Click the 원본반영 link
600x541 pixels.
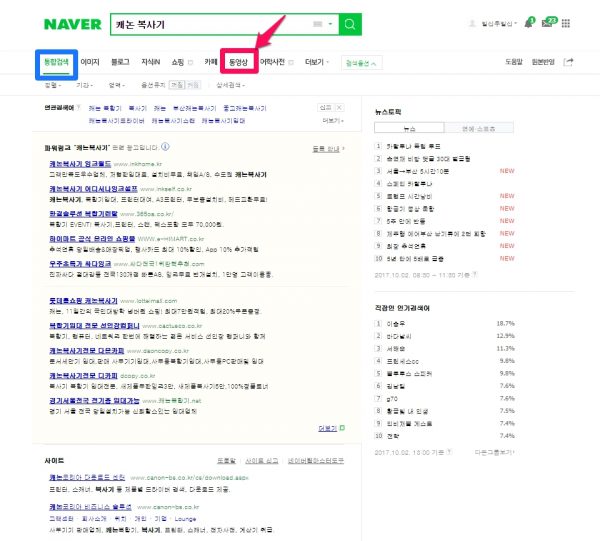tap(543, 62)
